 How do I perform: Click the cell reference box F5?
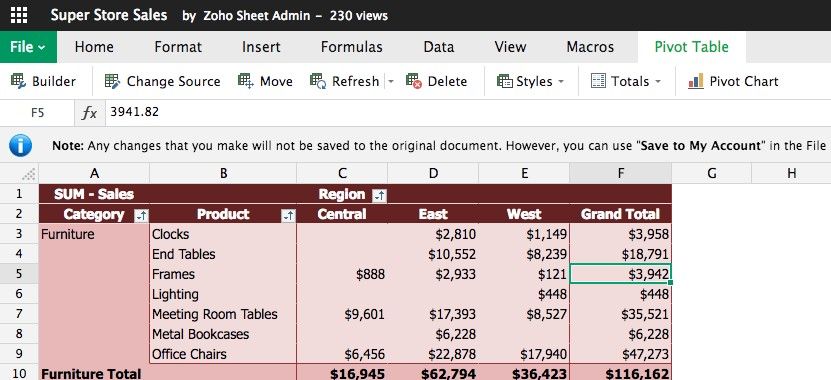pyautogui.click(x=37, y=112)
